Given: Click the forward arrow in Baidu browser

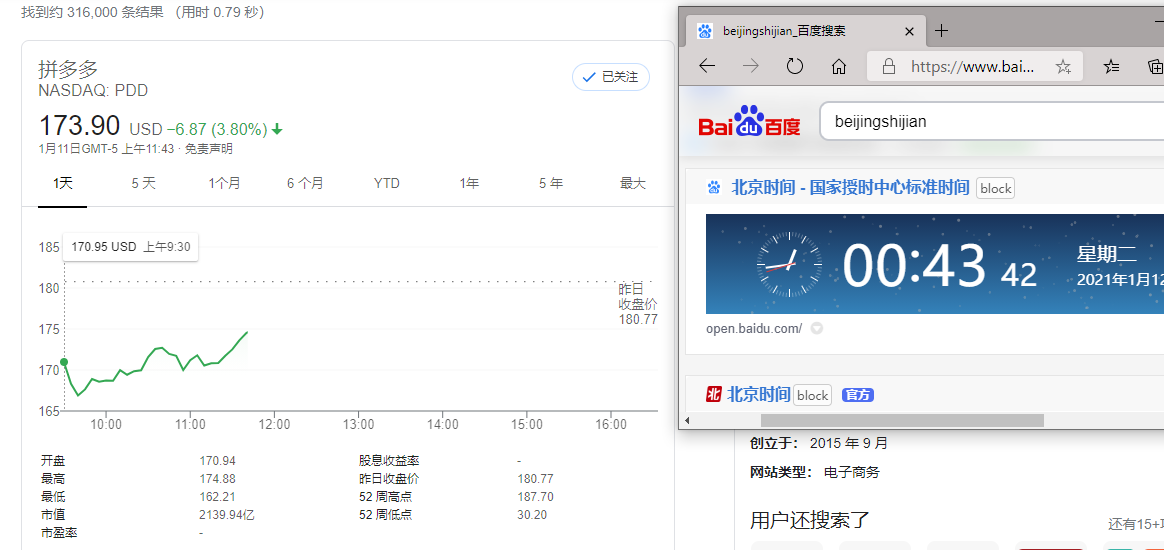Looking at the screenshot, I should pyautogui.click(x=751, y=67).
